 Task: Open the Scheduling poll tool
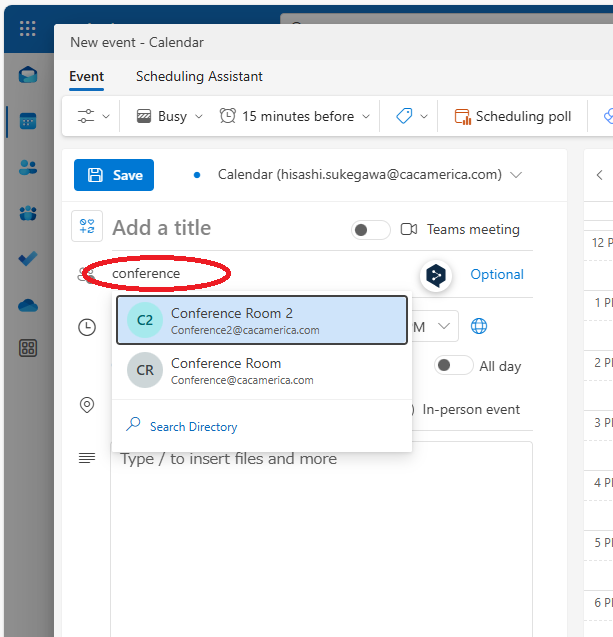click(513, 116)
